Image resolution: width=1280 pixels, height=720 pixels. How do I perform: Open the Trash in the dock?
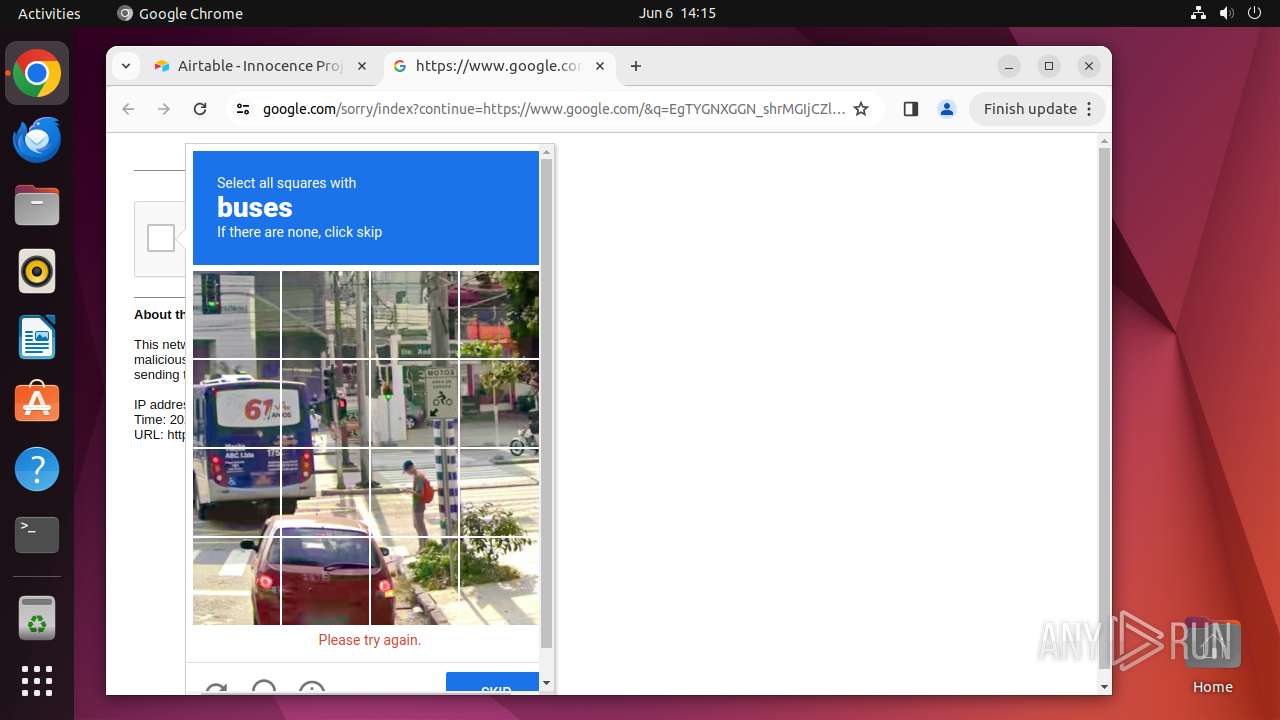point(37,618)
